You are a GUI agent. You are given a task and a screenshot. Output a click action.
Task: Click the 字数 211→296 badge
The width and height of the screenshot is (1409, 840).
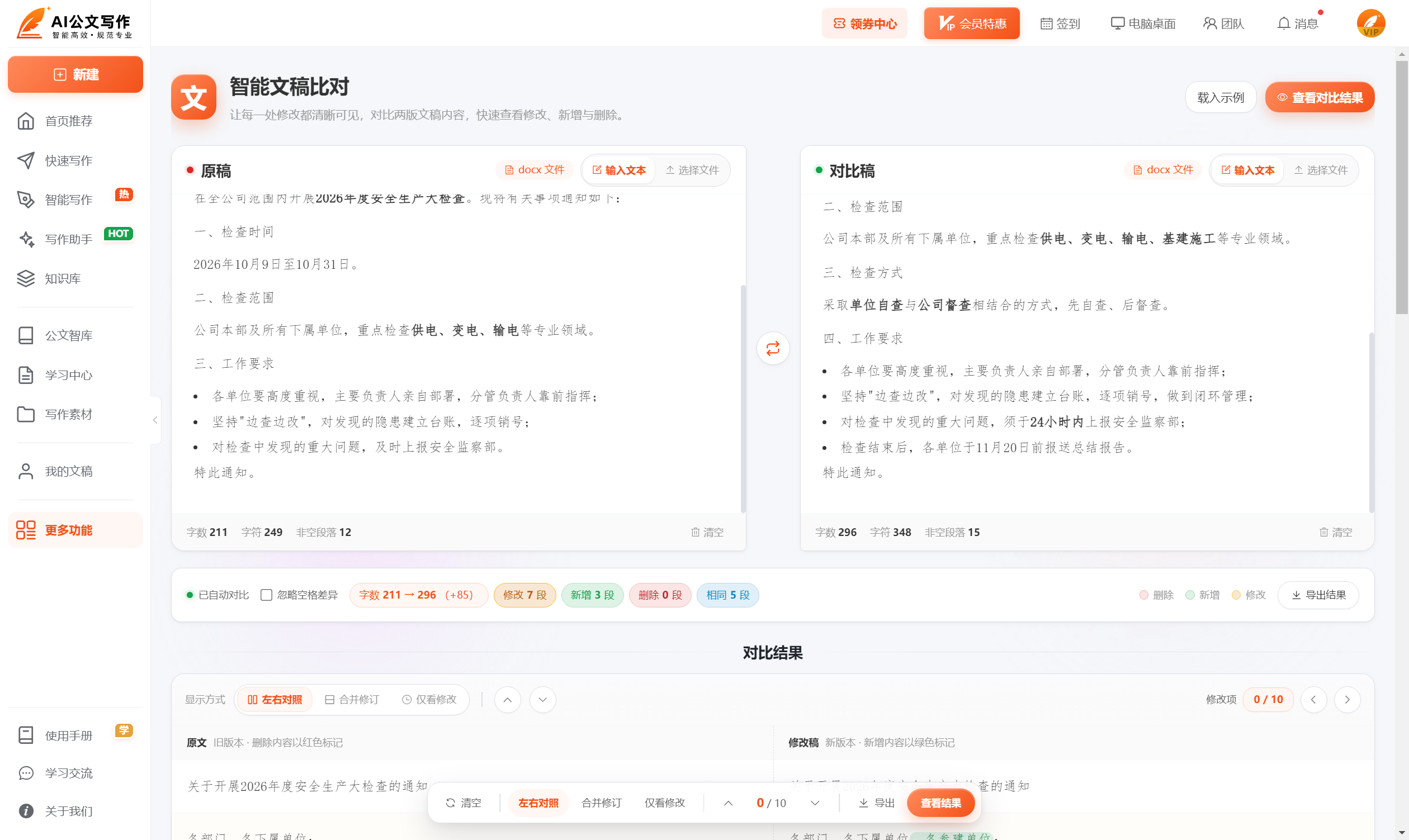point(419,595)
